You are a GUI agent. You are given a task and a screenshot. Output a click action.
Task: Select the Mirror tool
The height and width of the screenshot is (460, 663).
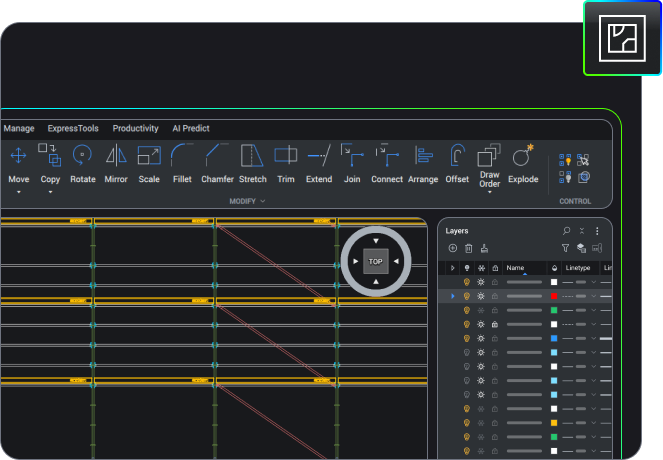[x=116, y=156]
